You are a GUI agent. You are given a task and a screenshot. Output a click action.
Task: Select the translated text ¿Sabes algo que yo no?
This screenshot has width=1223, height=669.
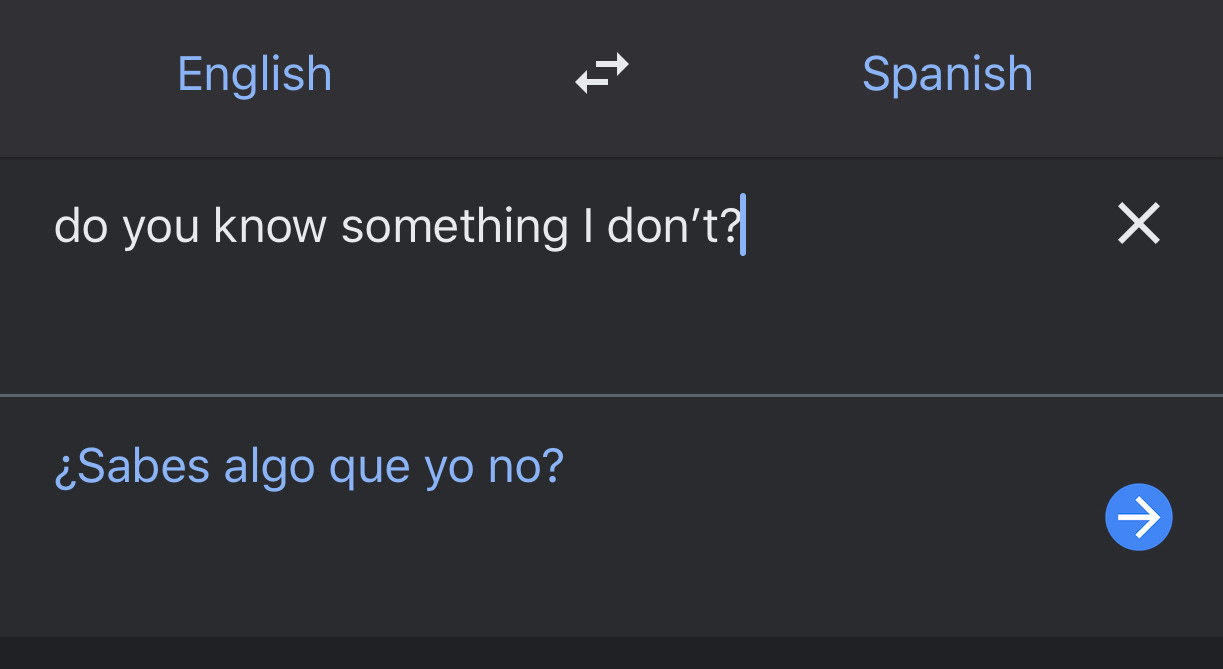(x=309, y=467)
